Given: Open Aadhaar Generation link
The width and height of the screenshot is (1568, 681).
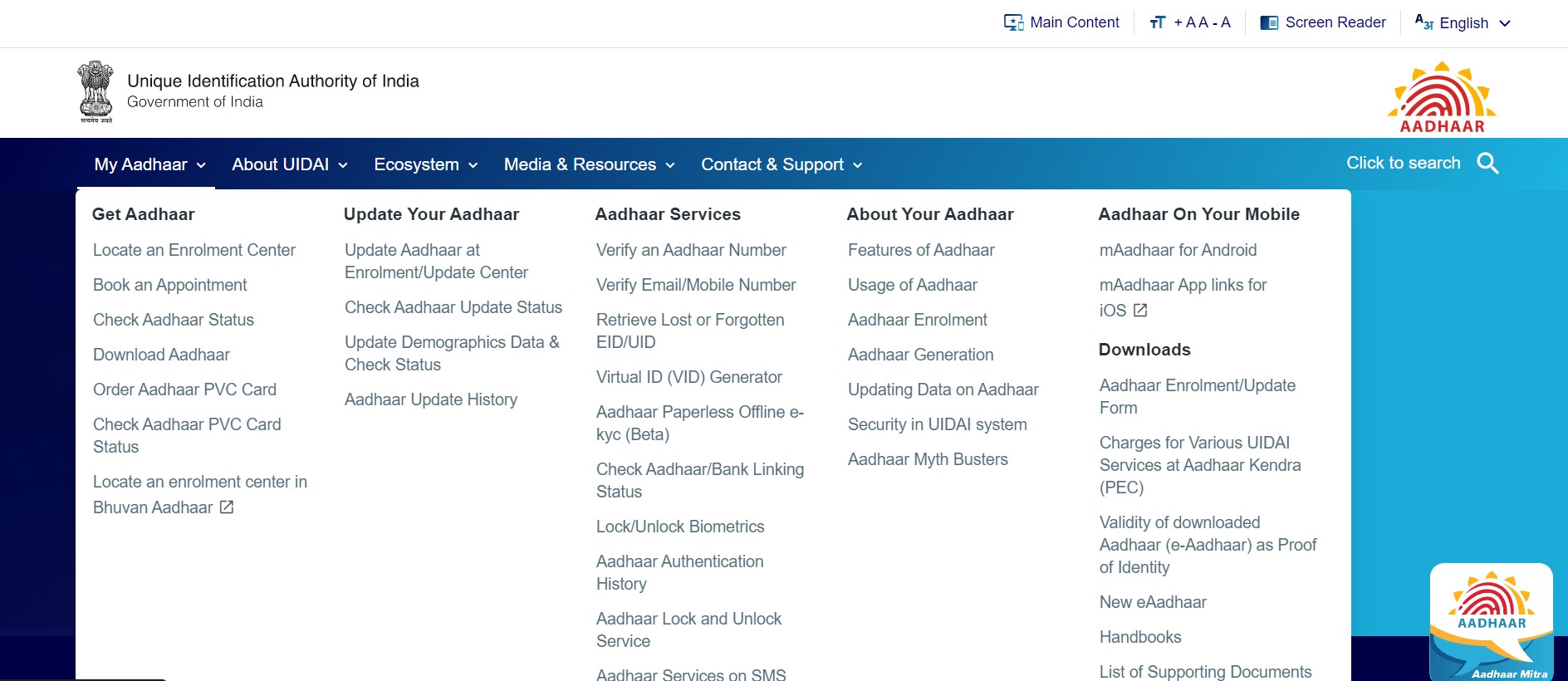Looking at the screenshot, I should click(920, 355).
